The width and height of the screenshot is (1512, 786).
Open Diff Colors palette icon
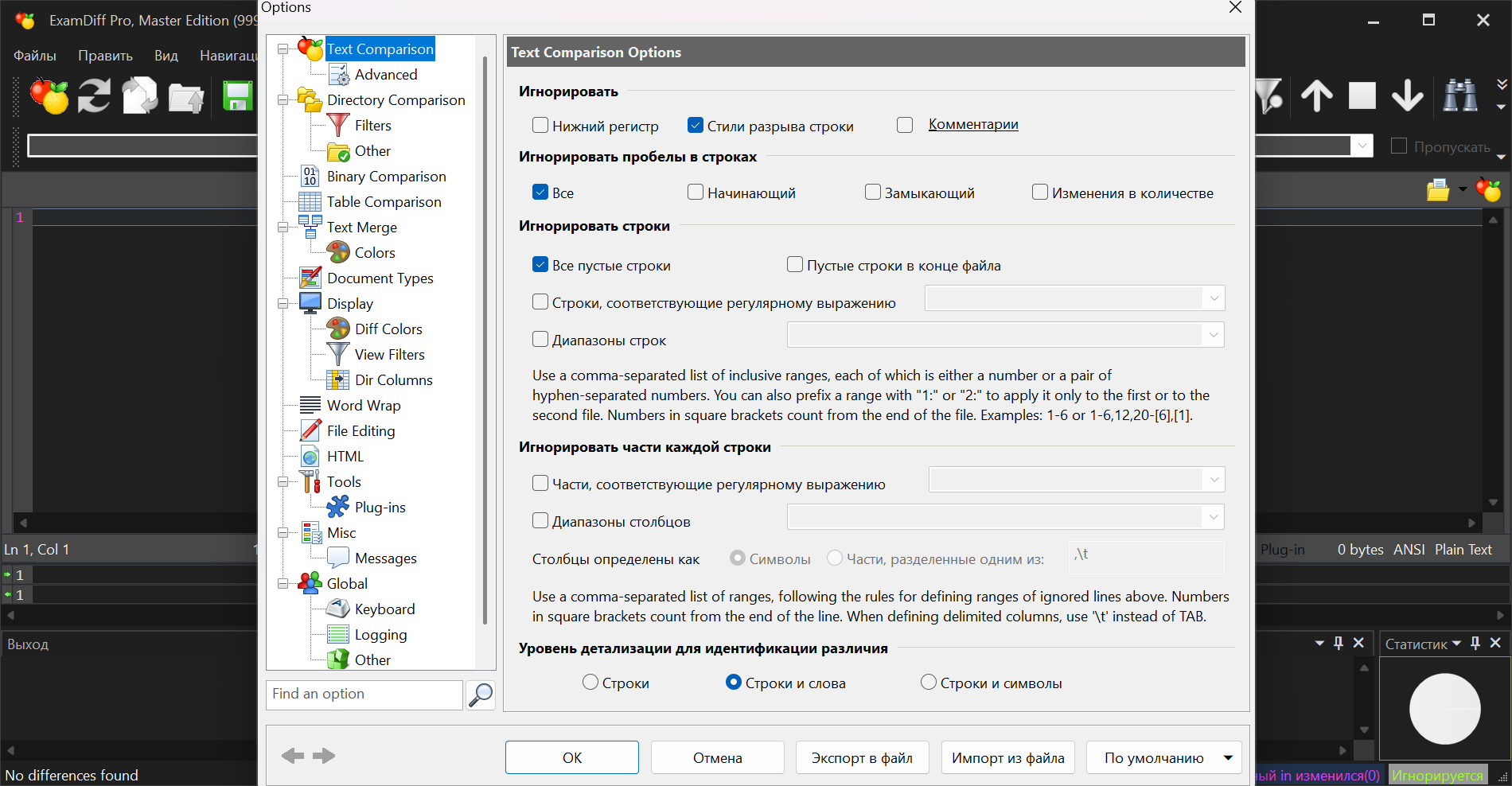[338, 329]
